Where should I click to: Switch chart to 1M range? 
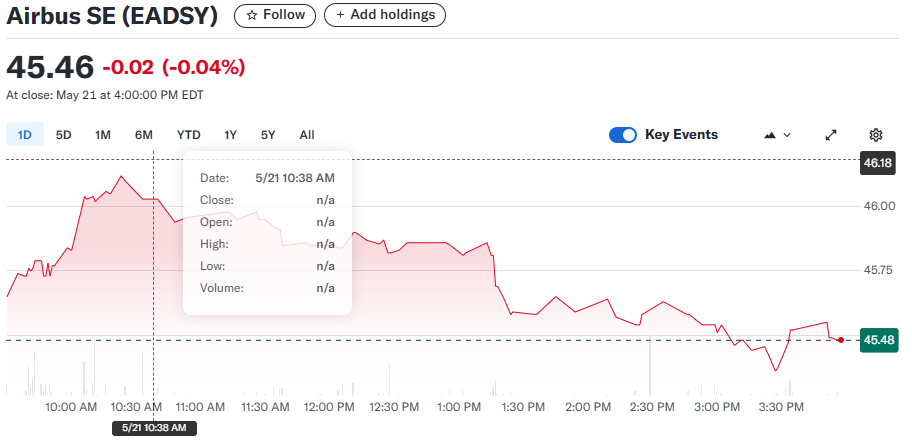[x=103, y=135]
